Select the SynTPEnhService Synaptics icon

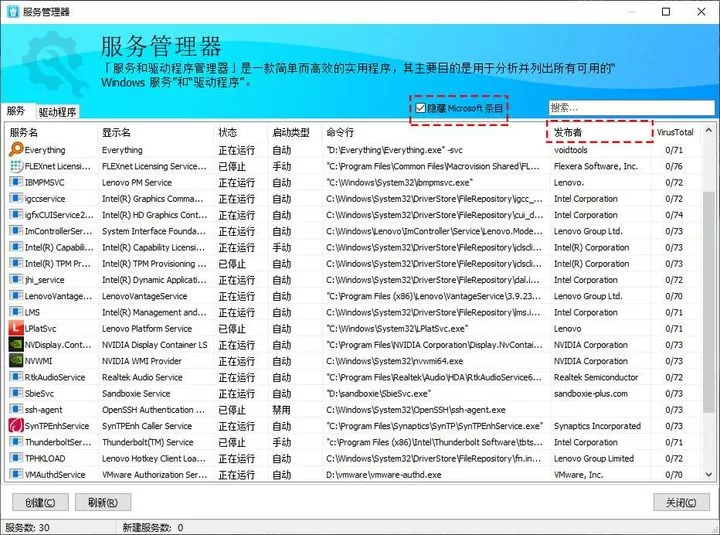[16, 425]
